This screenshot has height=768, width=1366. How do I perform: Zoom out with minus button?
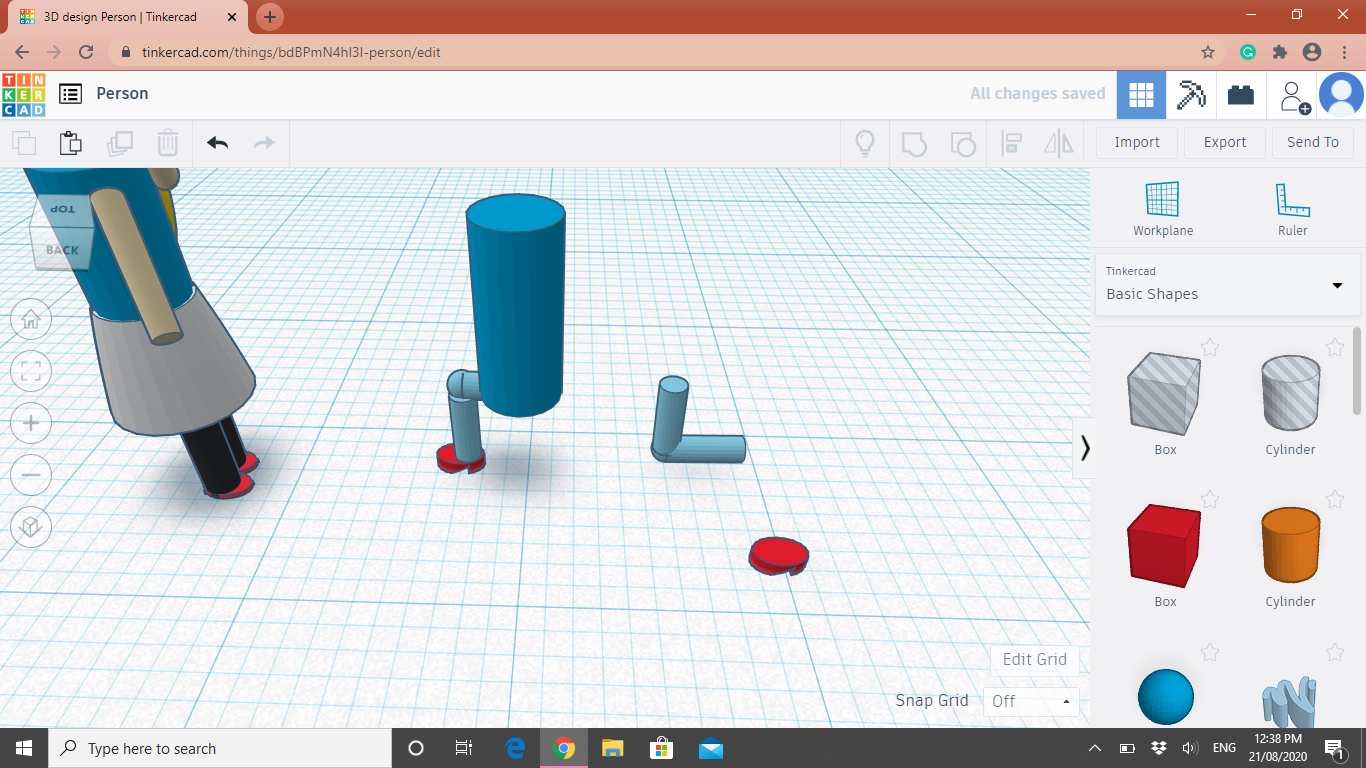coord(31,475)
